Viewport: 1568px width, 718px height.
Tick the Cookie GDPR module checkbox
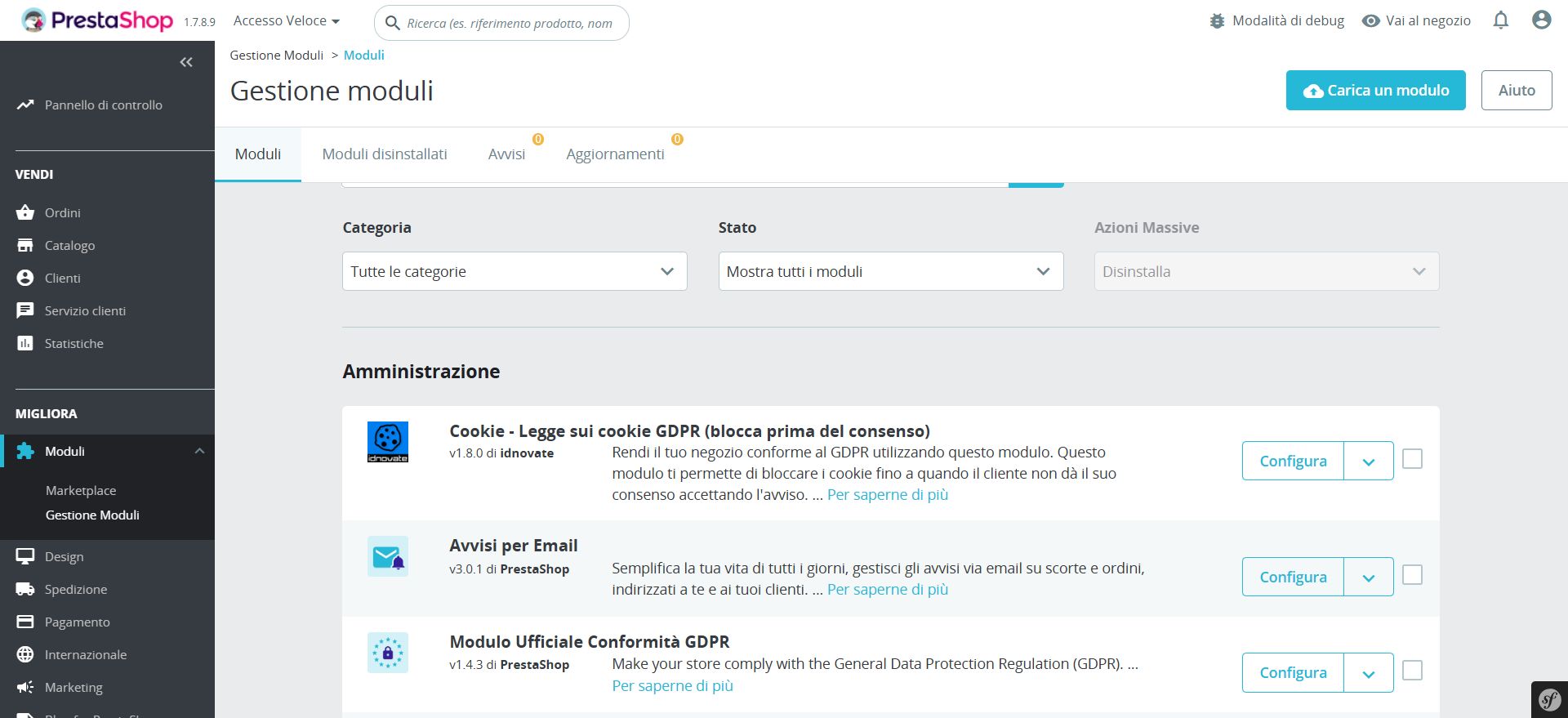click(x=1412, y=459)
